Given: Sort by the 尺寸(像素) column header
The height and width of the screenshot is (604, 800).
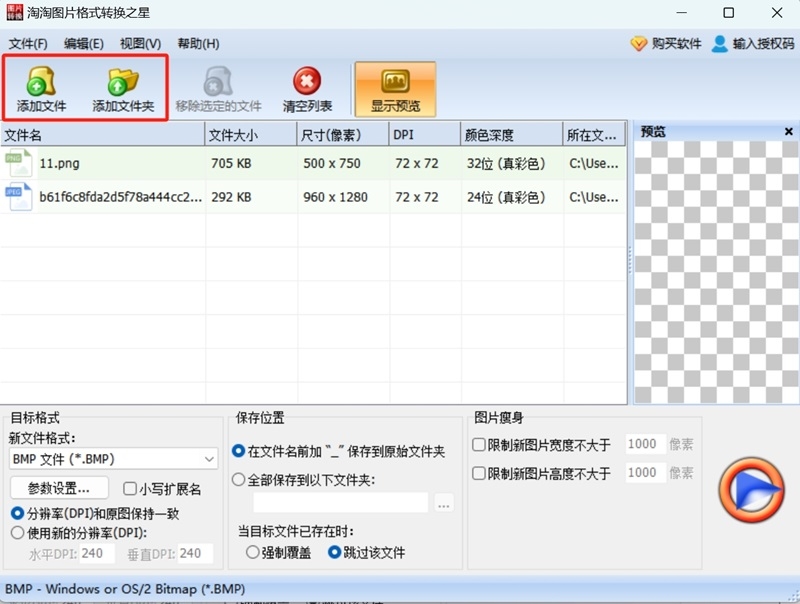Looking at the screenshot, I should click(343, 135).
